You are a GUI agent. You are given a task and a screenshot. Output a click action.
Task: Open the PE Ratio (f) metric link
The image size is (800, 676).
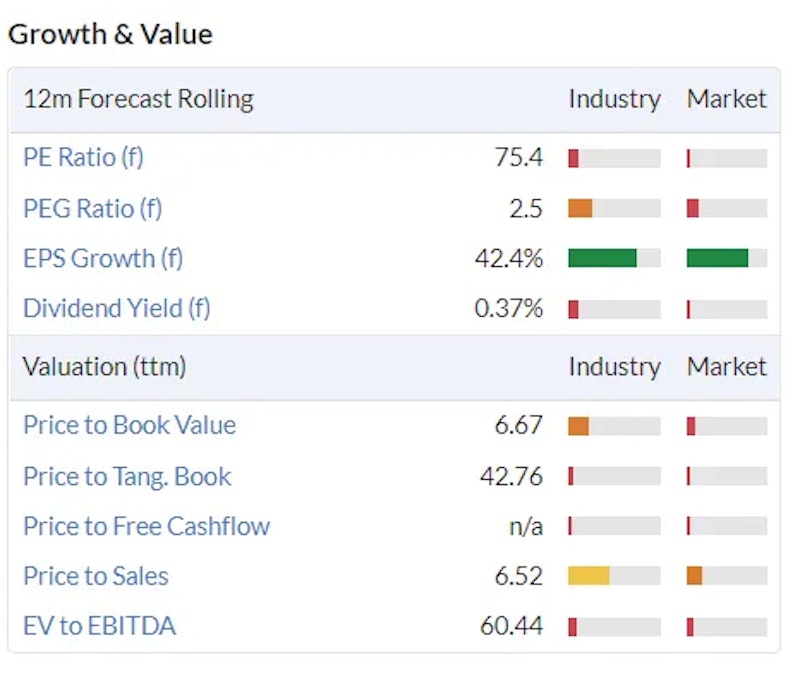click(83, 158)
